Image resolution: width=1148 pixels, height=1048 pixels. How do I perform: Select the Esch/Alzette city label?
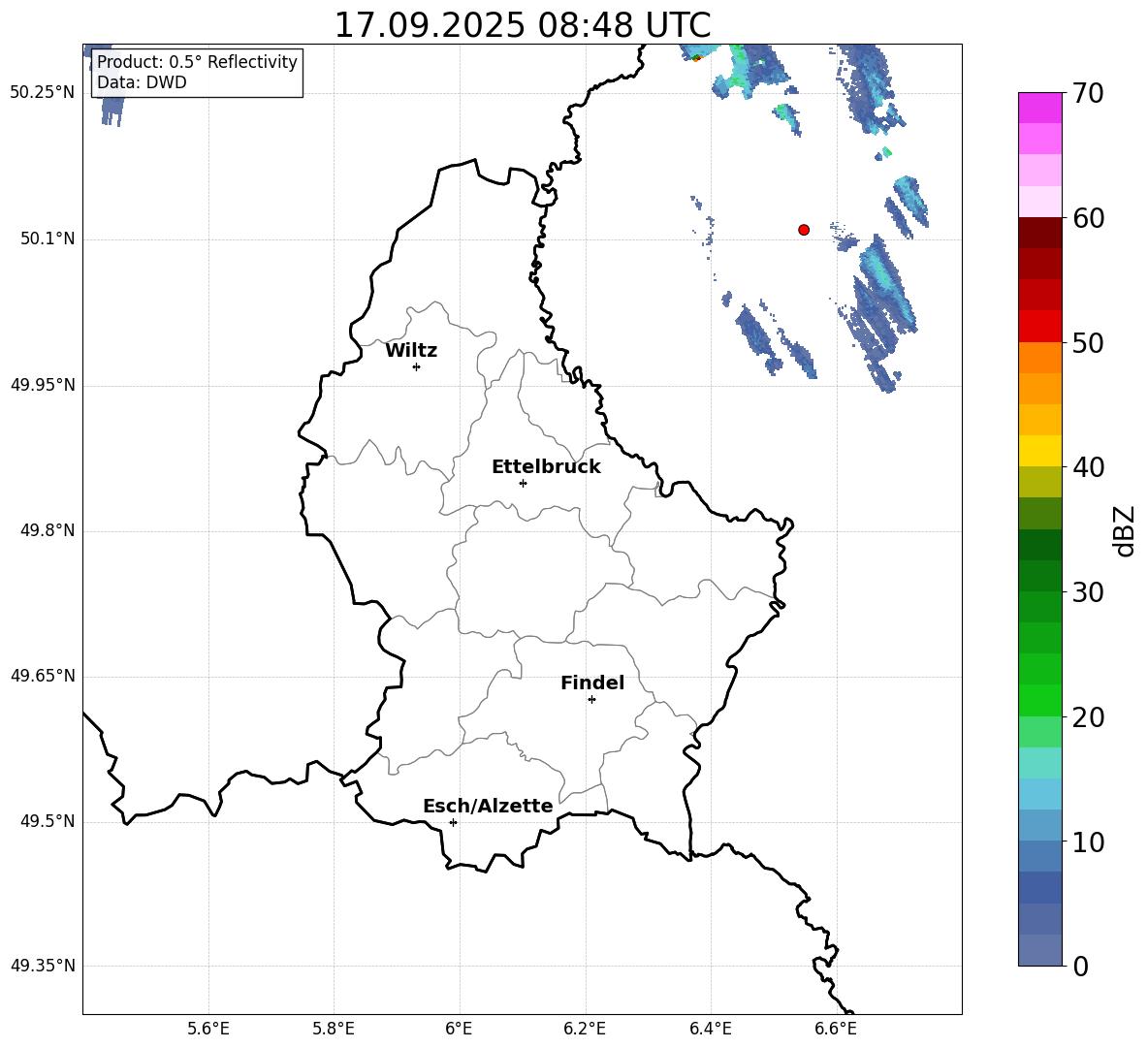tap(489, 806)
